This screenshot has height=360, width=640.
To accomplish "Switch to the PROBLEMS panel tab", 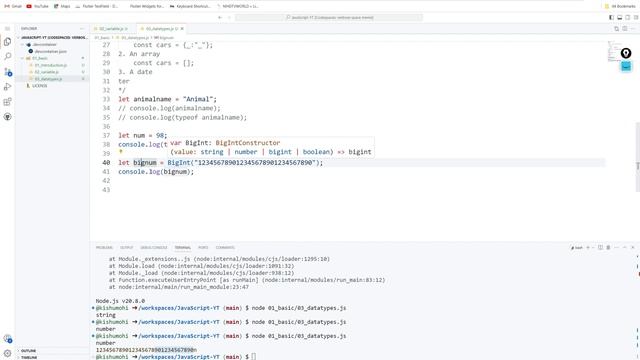I will pyautogui.click(x=104, y=248).
